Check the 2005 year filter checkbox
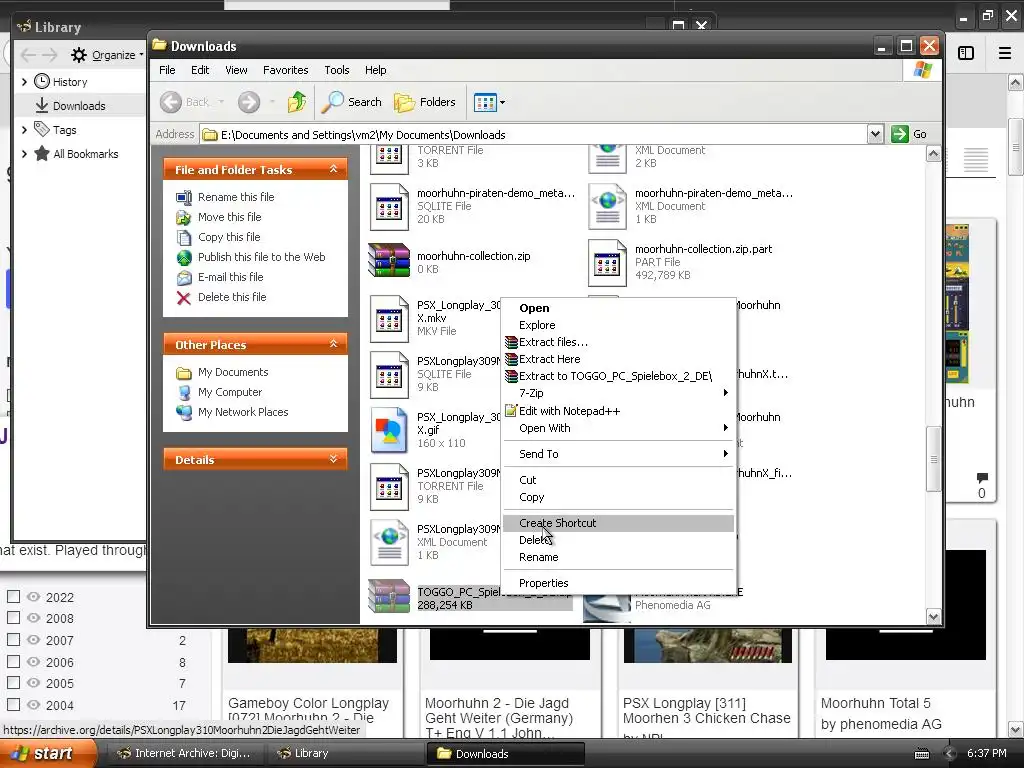The width and height of the screenshot is (1024, 768). [13, 683]
